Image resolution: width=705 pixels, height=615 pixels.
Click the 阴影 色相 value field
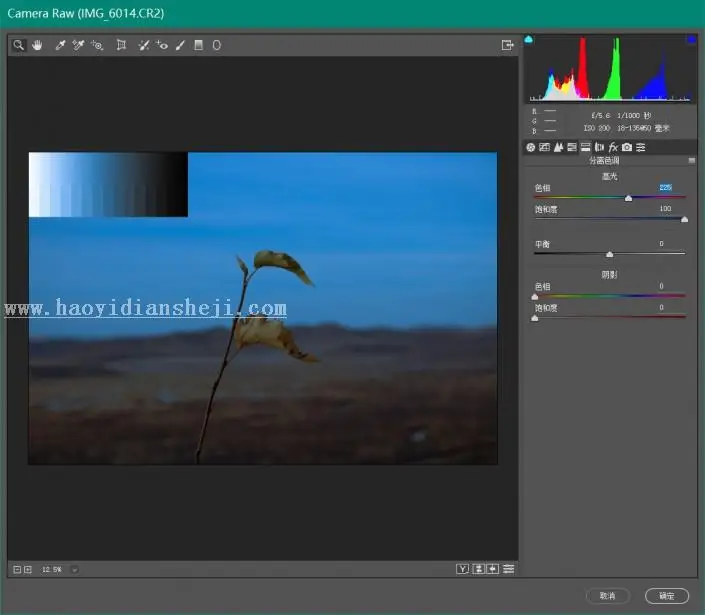click(x=661, y=286)
